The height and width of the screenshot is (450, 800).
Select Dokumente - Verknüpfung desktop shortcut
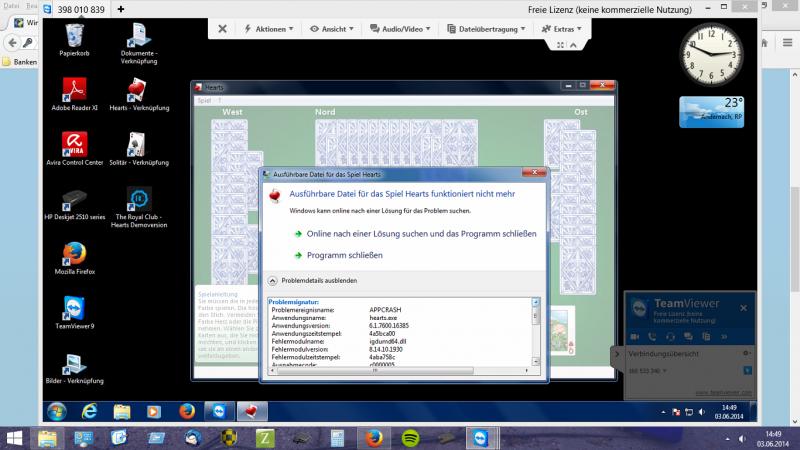pyautogui.click(x=139, y=43)
